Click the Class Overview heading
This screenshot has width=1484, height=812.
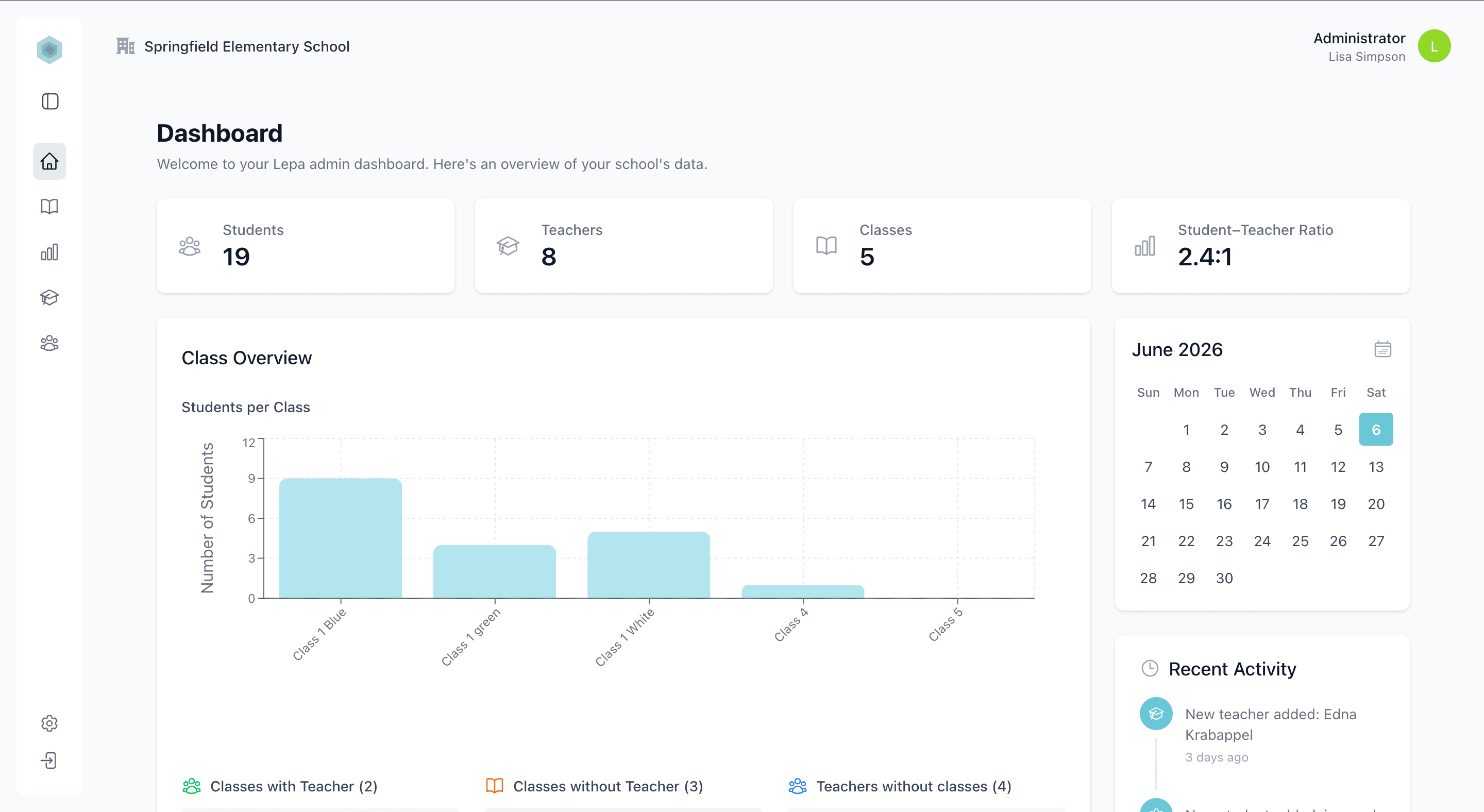pyautogui.click(x=247, y=358)
